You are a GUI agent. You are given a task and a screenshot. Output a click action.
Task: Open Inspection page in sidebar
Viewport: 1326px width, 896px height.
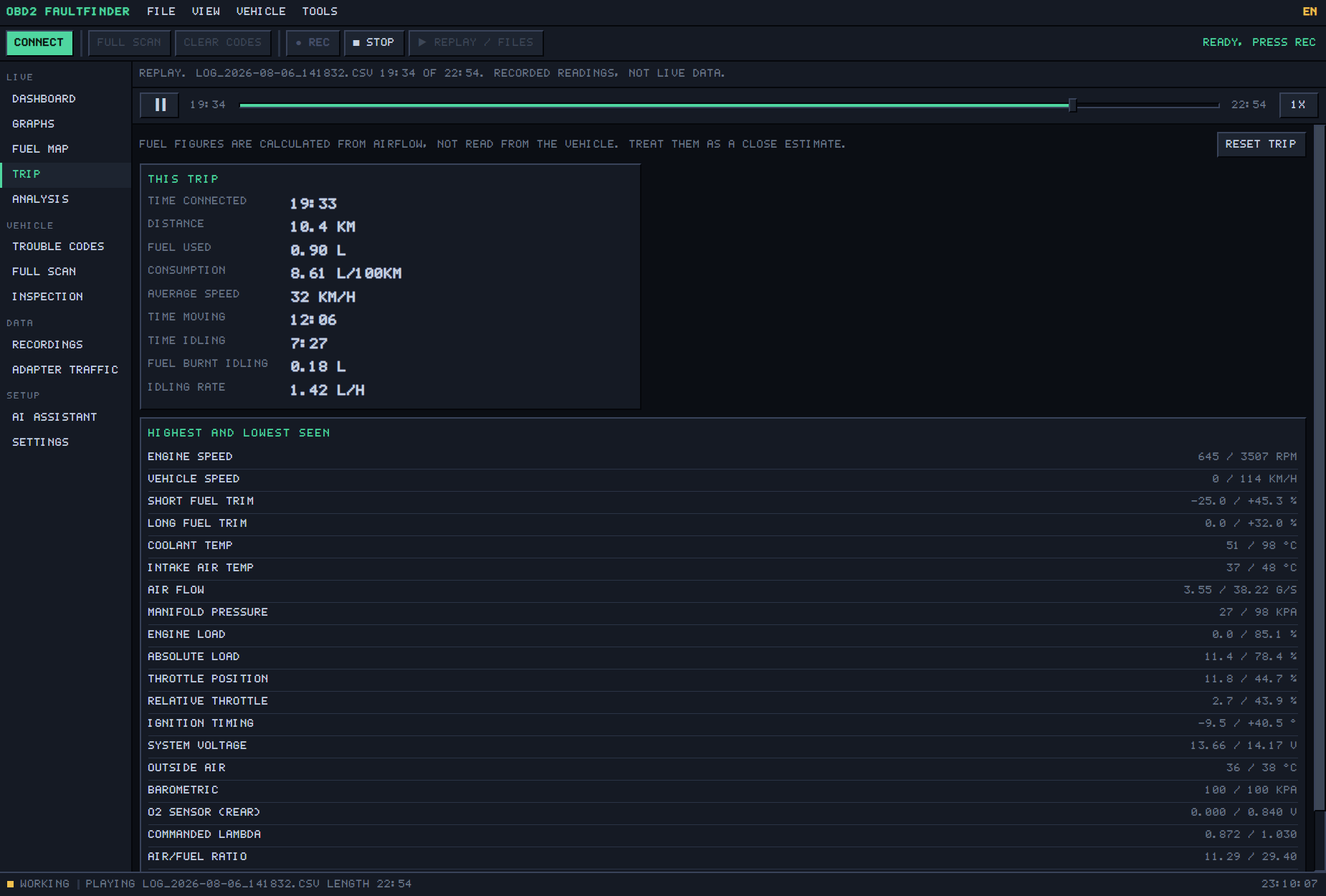65,297
